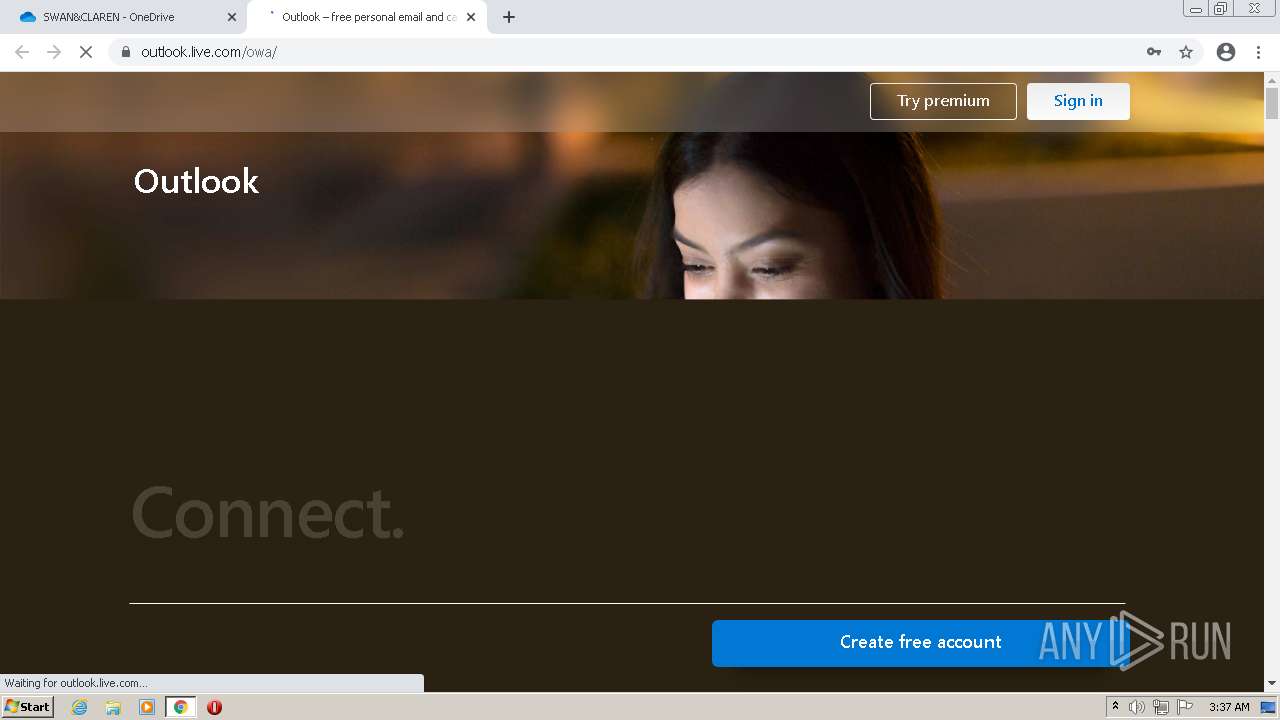1280x720 pixels.
Task: Click the 3:37 AM clock
Action: (x=1229, y=707)
